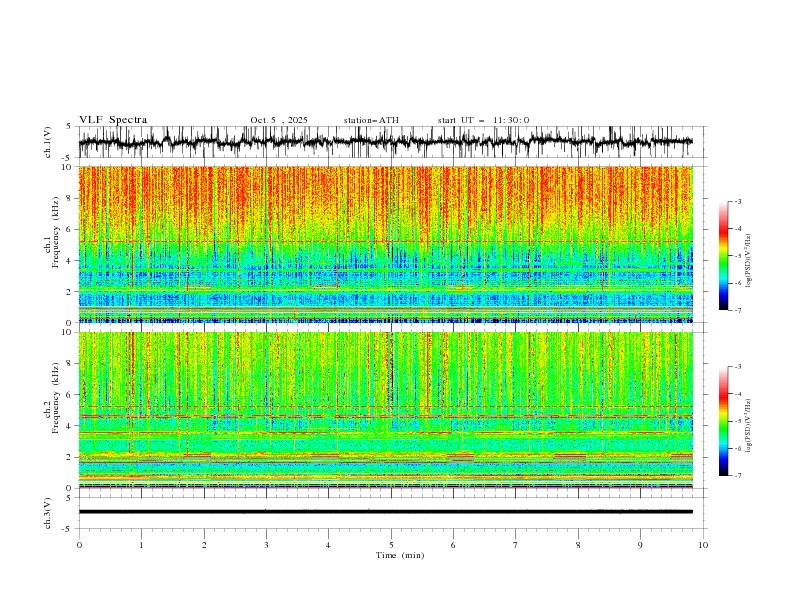The width and height of the screenshot is (792, 612).
Task: Click the "-3" label on ch.2 colorbar
Action: click(x=738, y=367)
